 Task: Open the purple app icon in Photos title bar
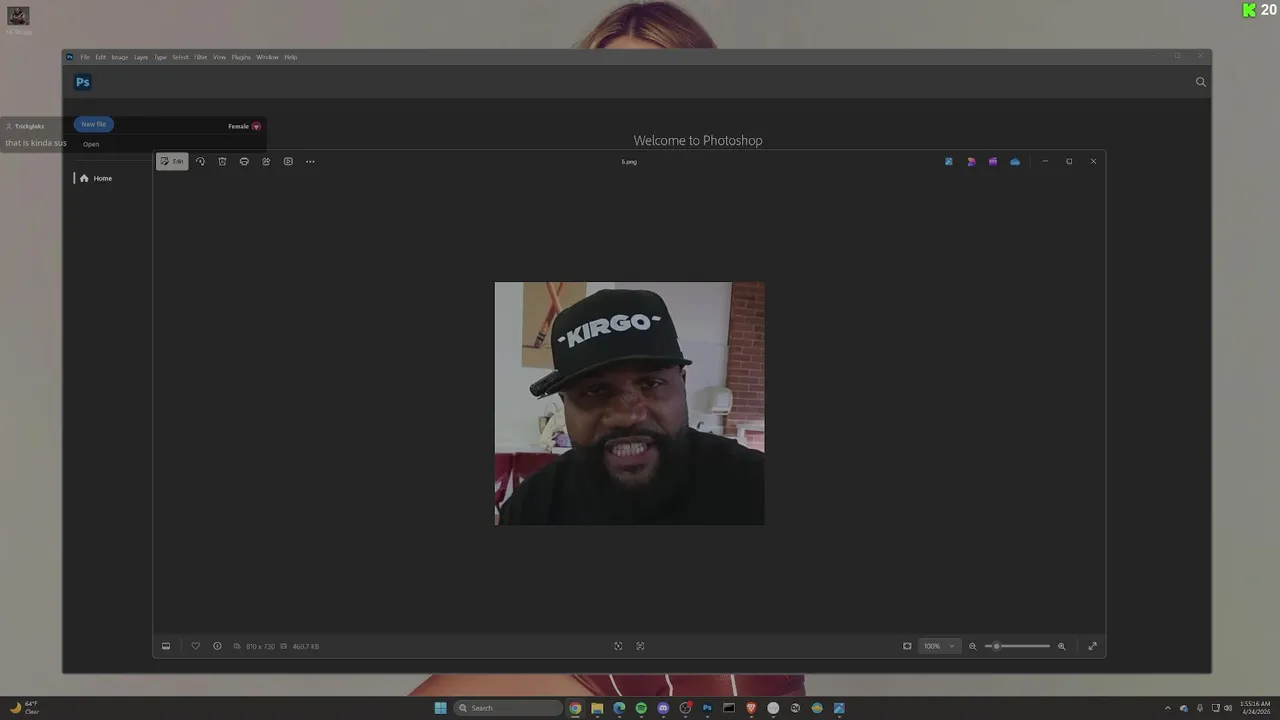point(993,161)
